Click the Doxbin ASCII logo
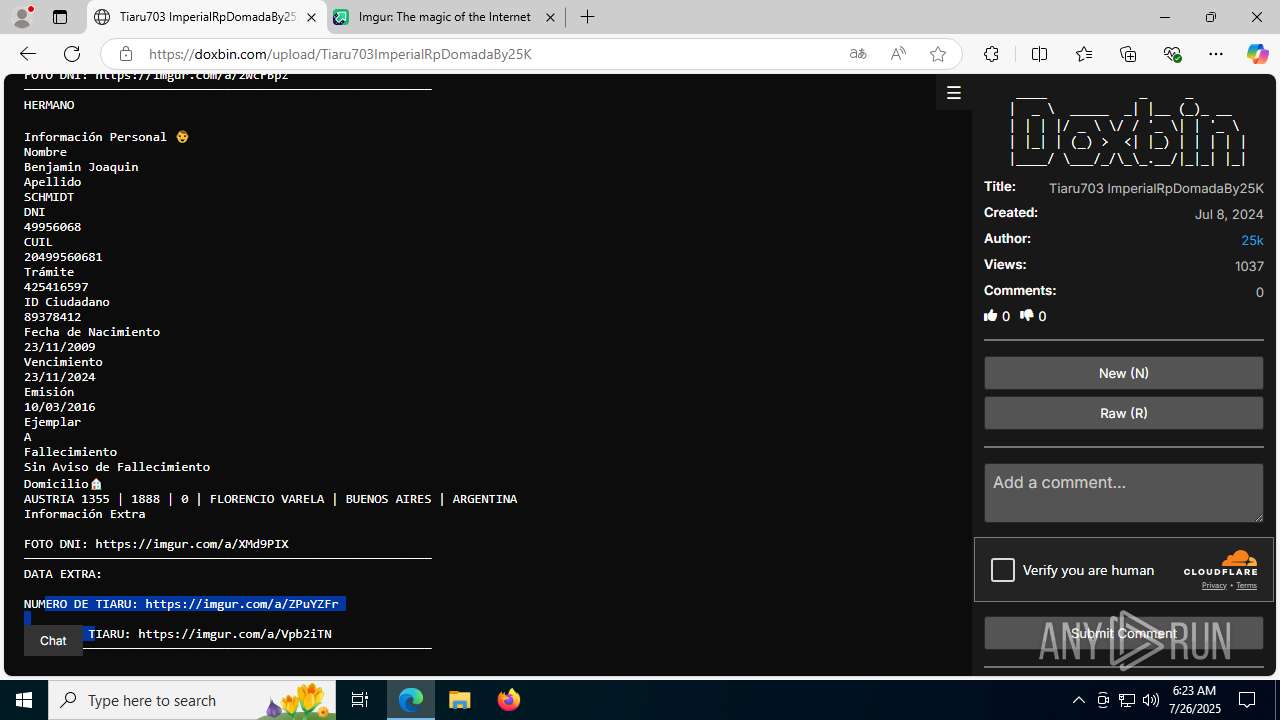This screenshot has height=720, width=1280. pyautogui.click(x=1127, y=130)
